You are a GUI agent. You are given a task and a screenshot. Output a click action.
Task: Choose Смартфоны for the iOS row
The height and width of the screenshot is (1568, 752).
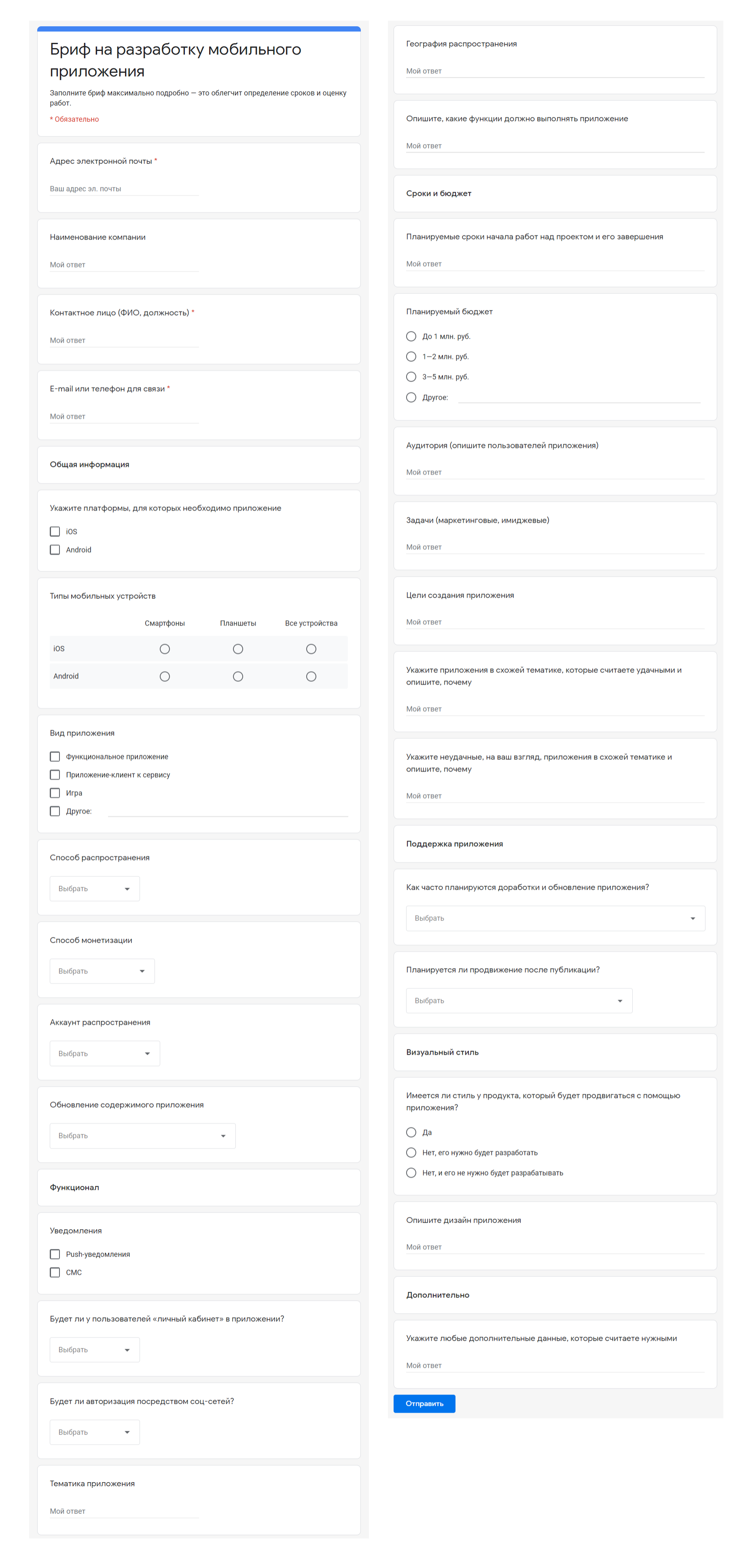(164, 649)
